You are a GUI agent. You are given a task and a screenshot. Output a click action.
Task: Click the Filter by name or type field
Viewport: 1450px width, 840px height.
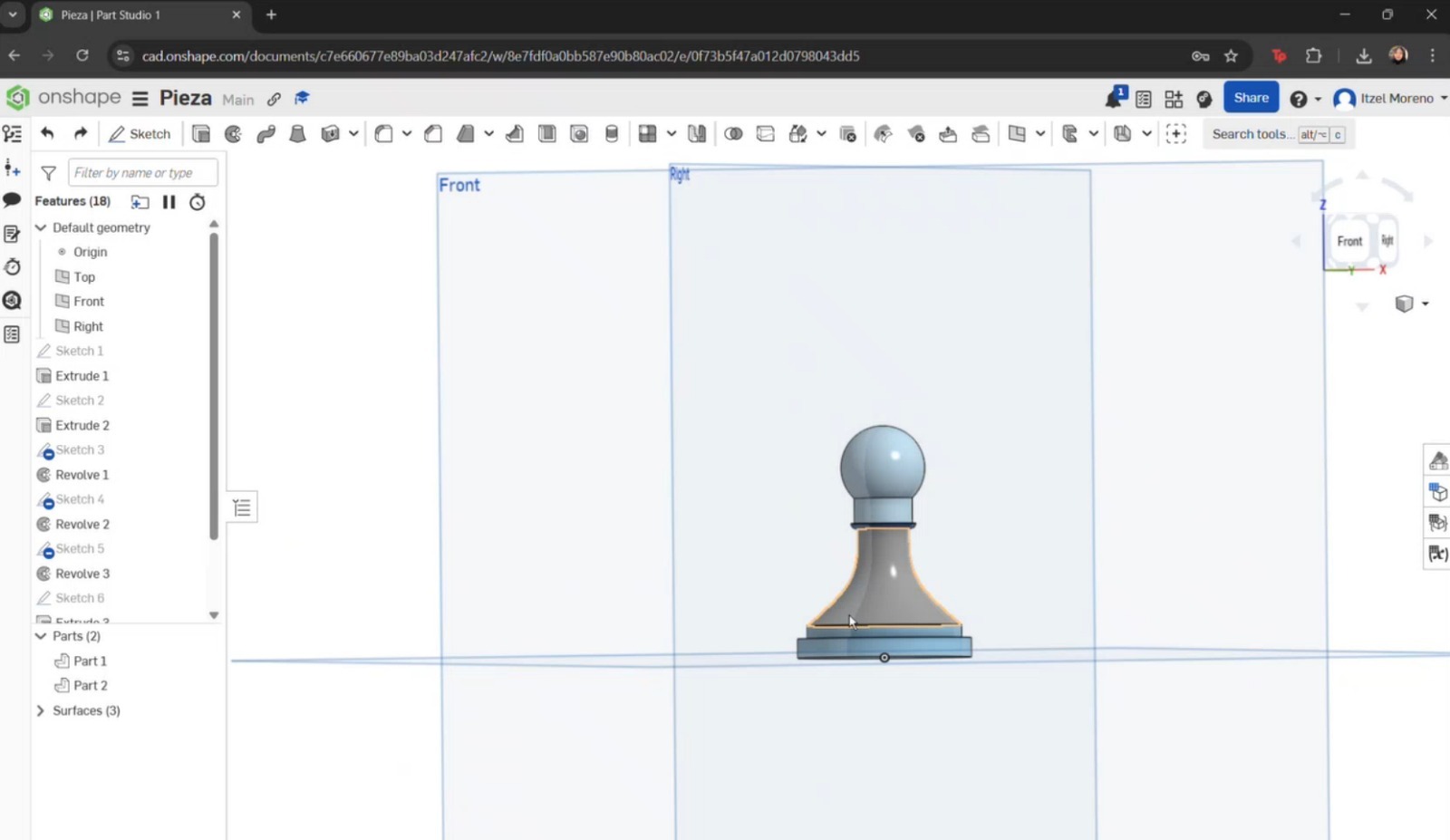pyautogui.click(x=142, y=172)
